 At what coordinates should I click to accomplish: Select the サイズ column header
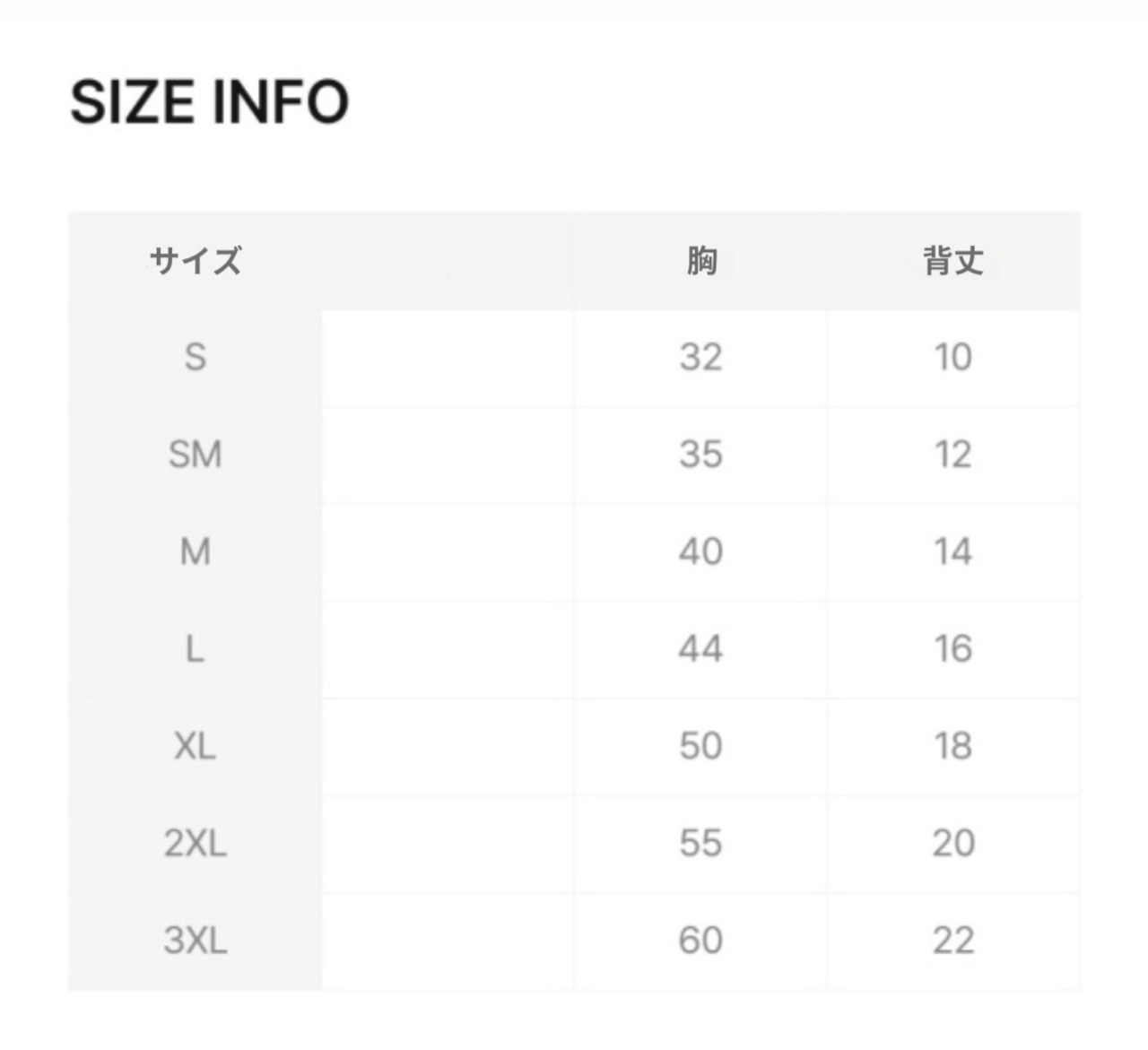coord(196,261)
